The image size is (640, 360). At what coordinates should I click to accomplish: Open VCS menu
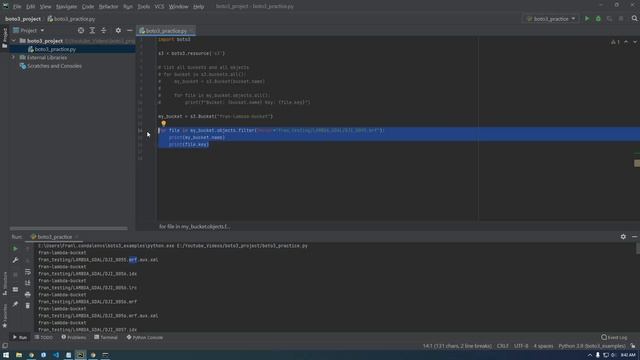point(159,7)
